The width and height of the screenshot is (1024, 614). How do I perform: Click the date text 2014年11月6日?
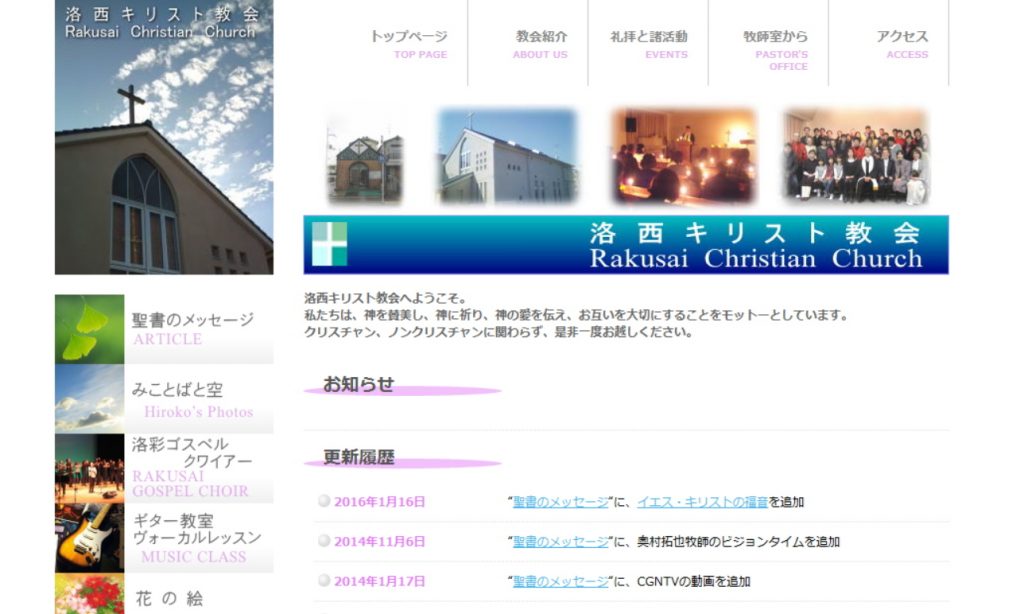[379, 541]
